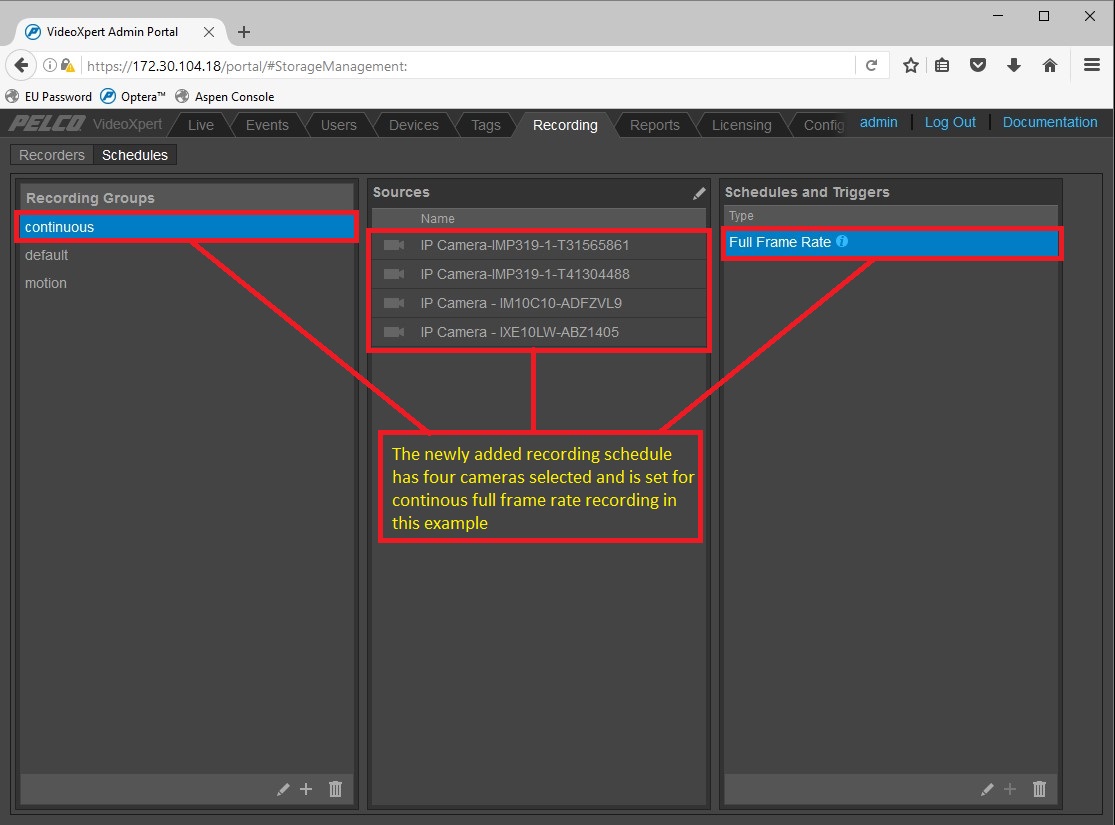1115x825 pixels.
Task: Select the motion recording group
Action: click(46, 283)
